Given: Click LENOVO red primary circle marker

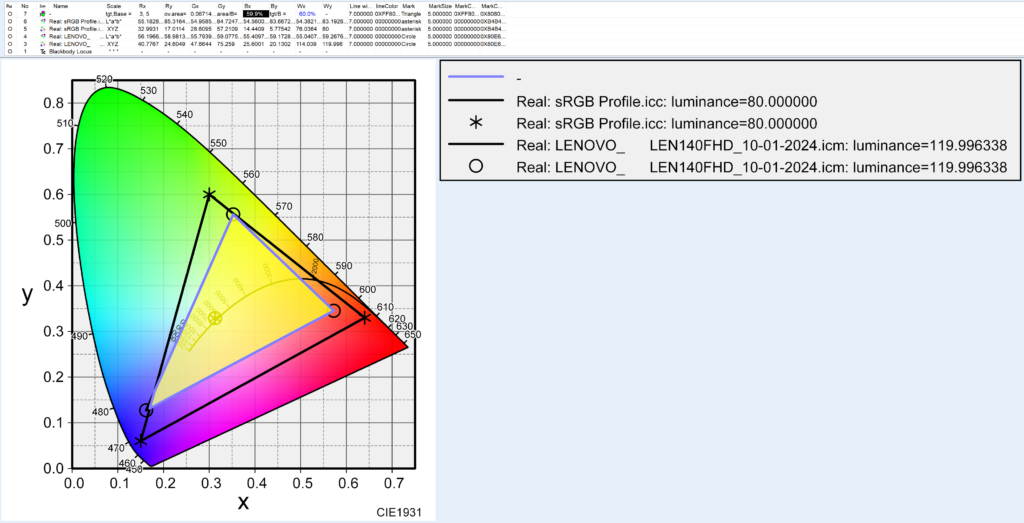Looking at the screenshot, I should [x=334, y=311].
